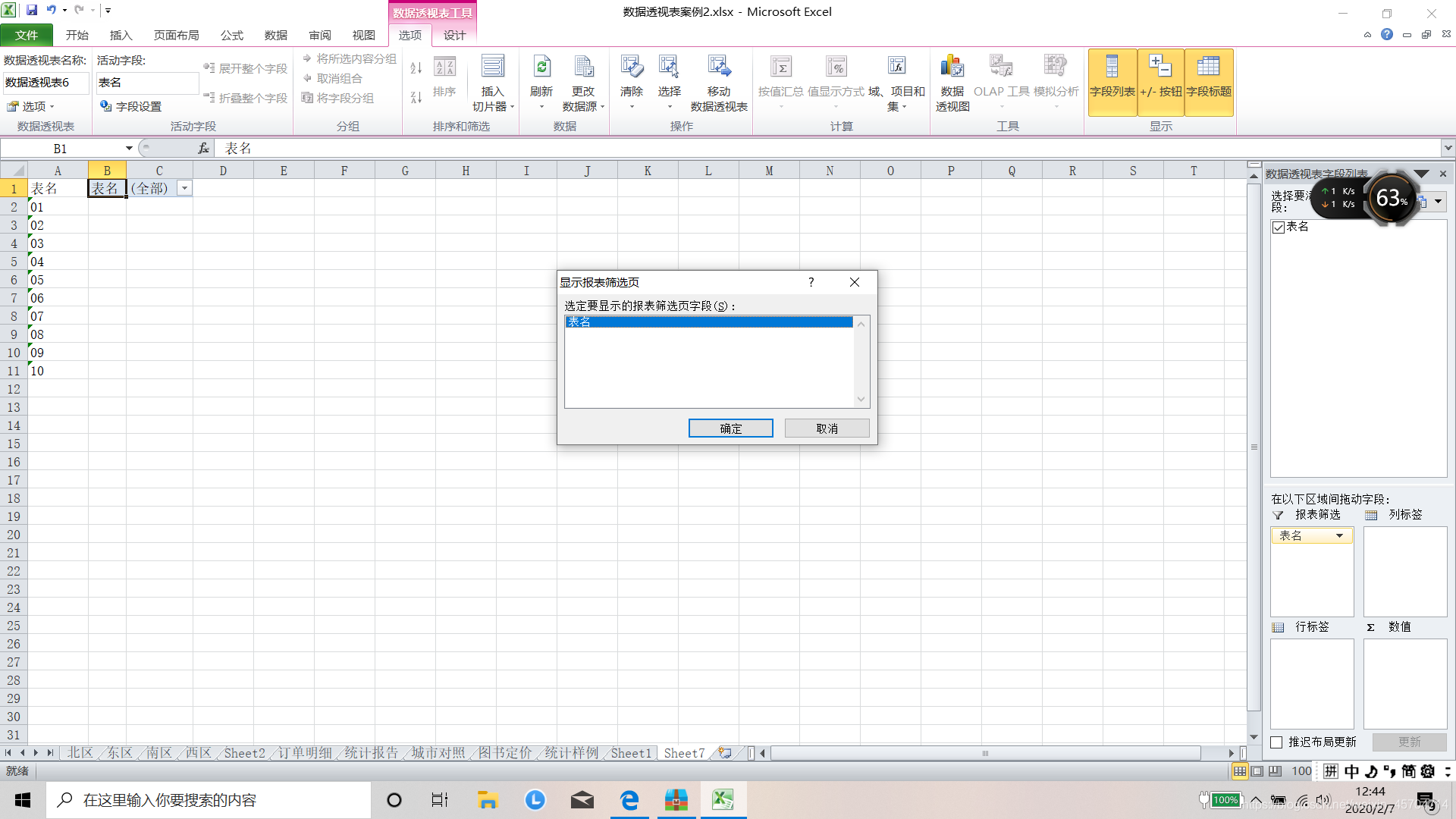This screenshot has height=819, width=1456.
Task: Expand the 表名 dropdown in report filter area
Action: (1339, 536)
